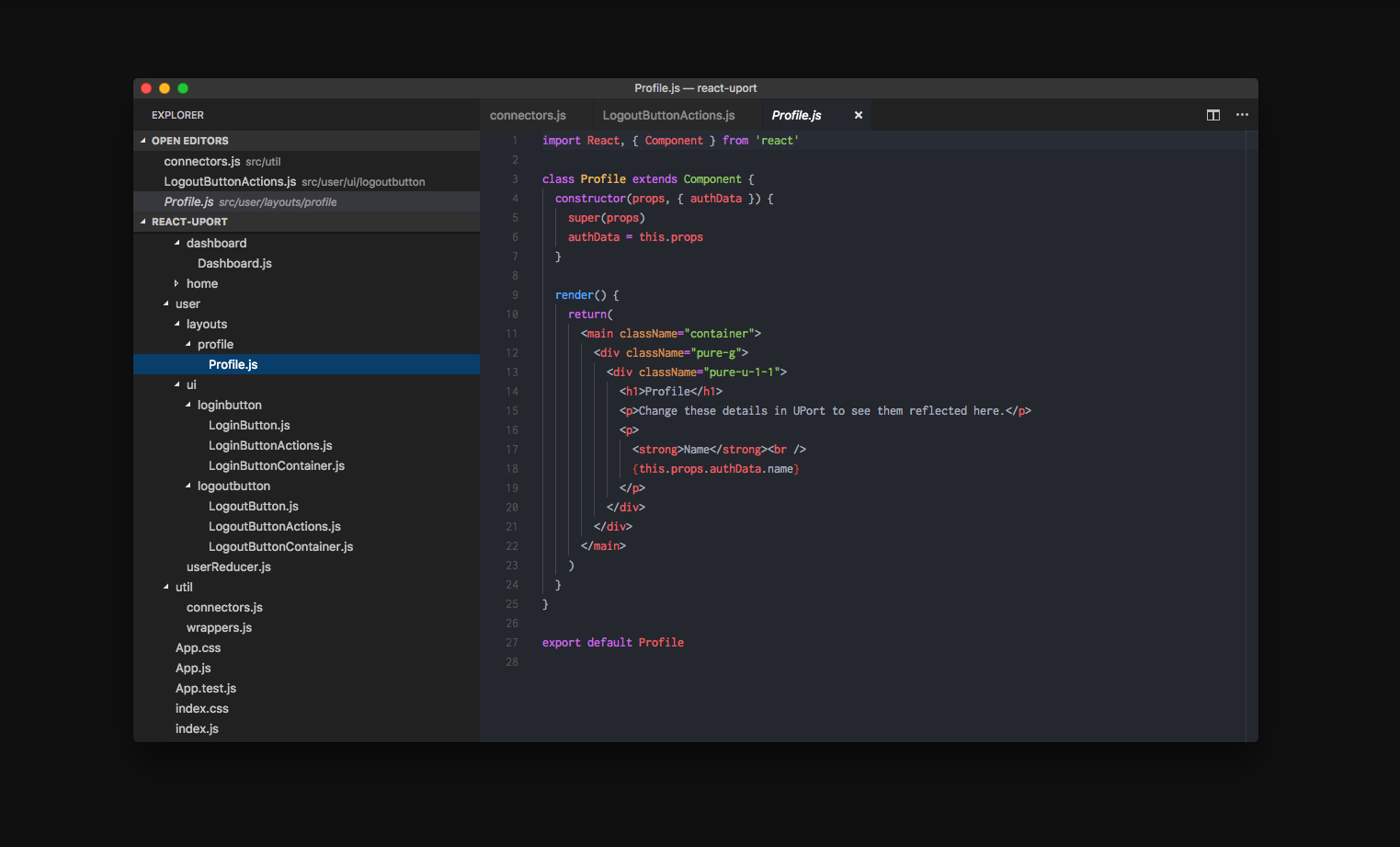Switch to the connectors.js tab

528,115
